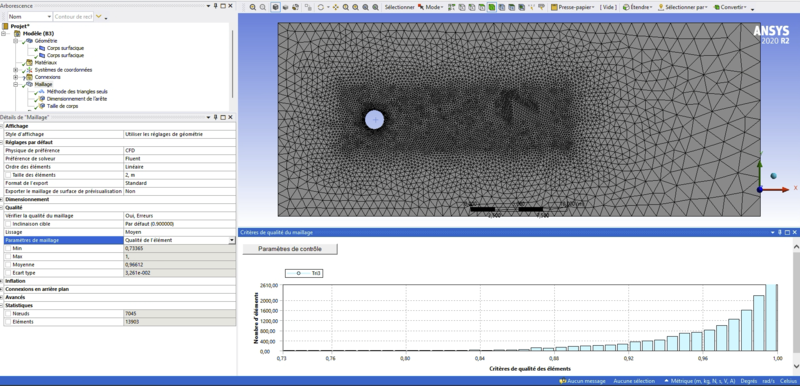Click the Préférence de solveur value Fluent
Screen dimensions: 800x386
(x=180, y=159)
